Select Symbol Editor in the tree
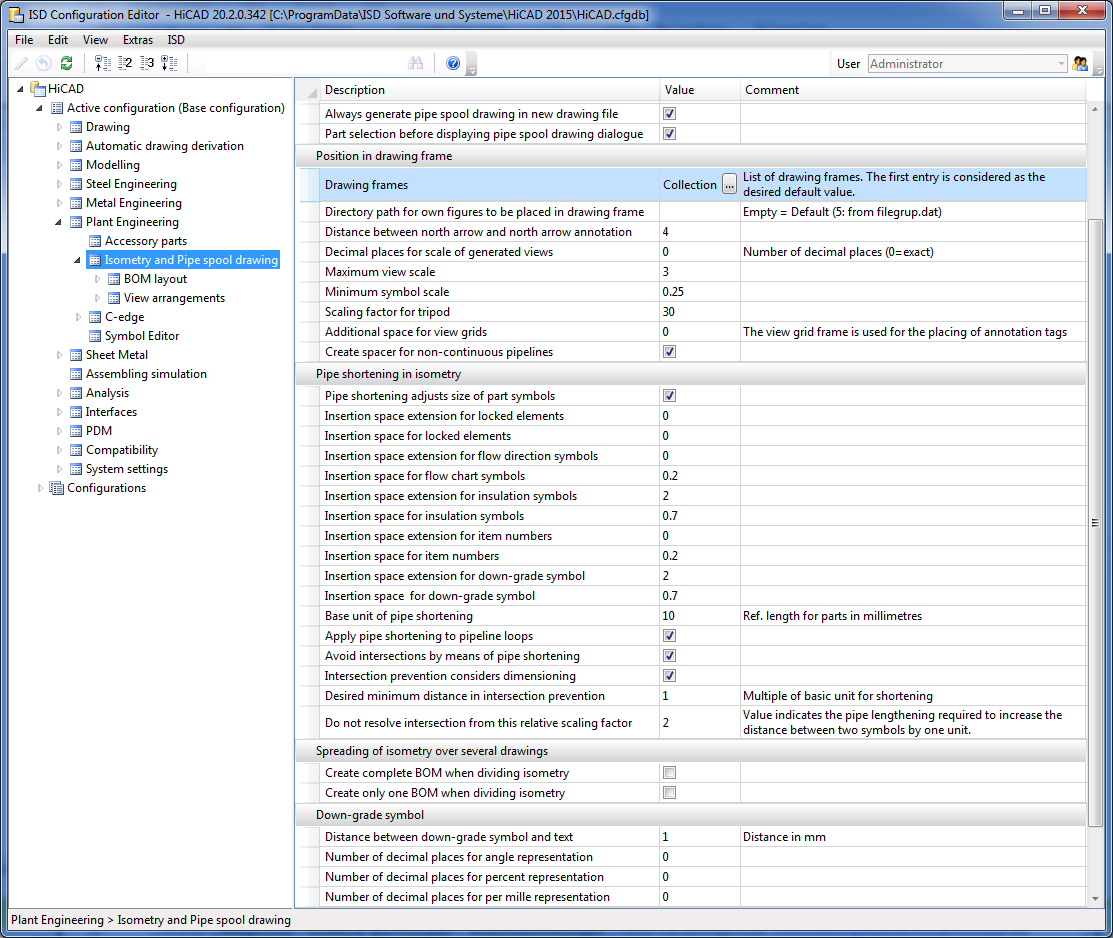This screenshot has height=938, width=1113. (142, 336)
